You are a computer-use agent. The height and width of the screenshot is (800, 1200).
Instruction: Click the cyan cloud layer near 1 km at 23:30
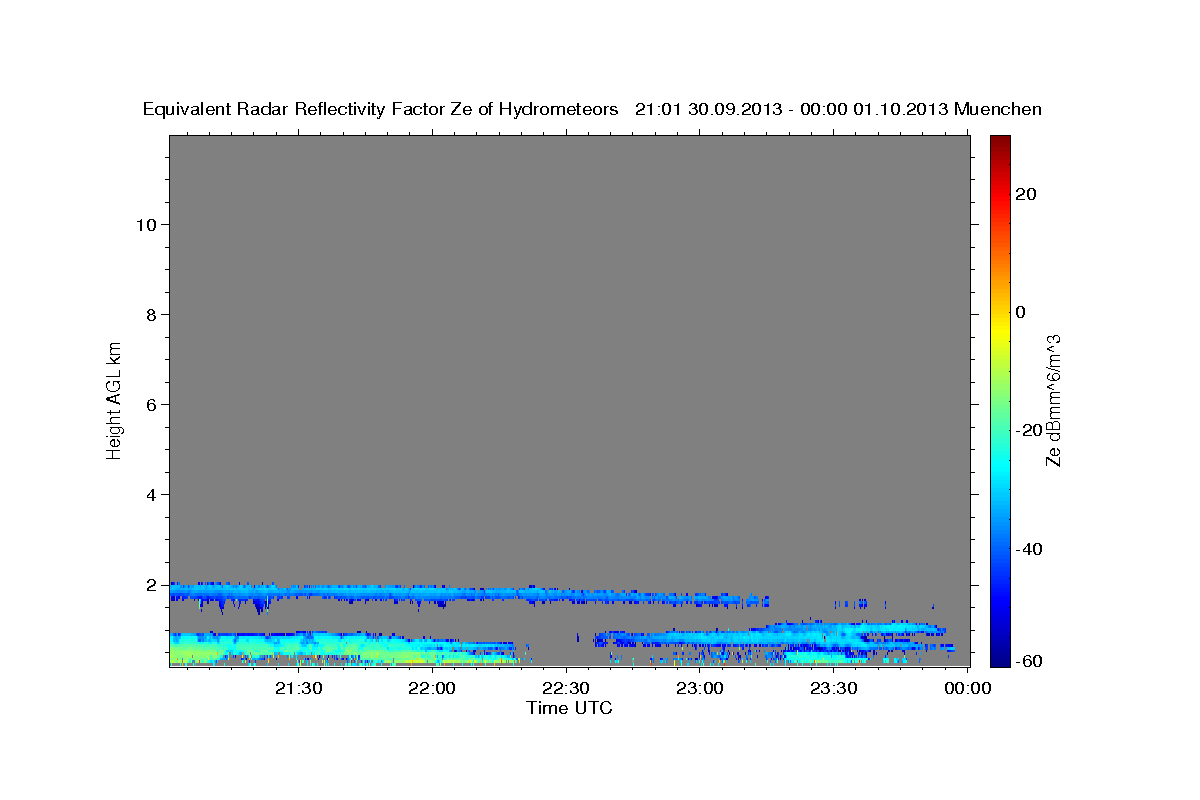pos(833,633)
